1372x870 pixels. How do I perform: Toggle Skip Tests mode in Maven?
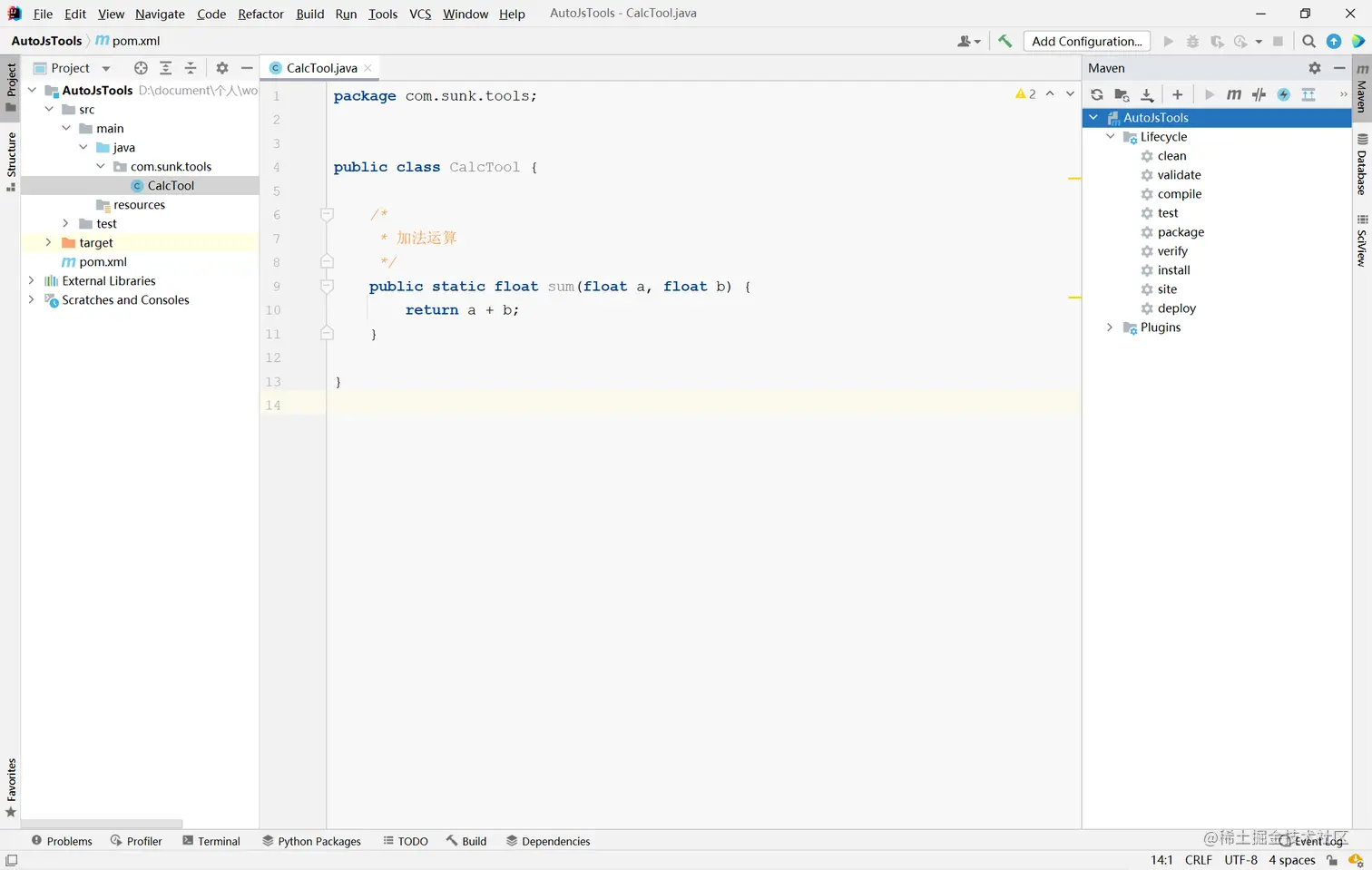[x=1283, y=94]
